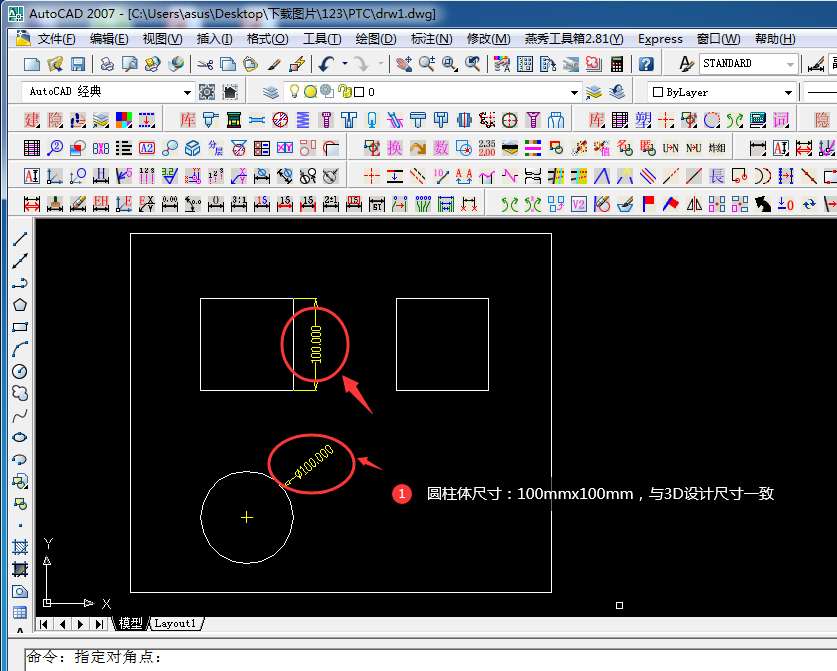The height and width of the screenshot is (671, 837).
Task: Click the Cut scissors icon
Action: pyautogui.click(x=205, y=64)
